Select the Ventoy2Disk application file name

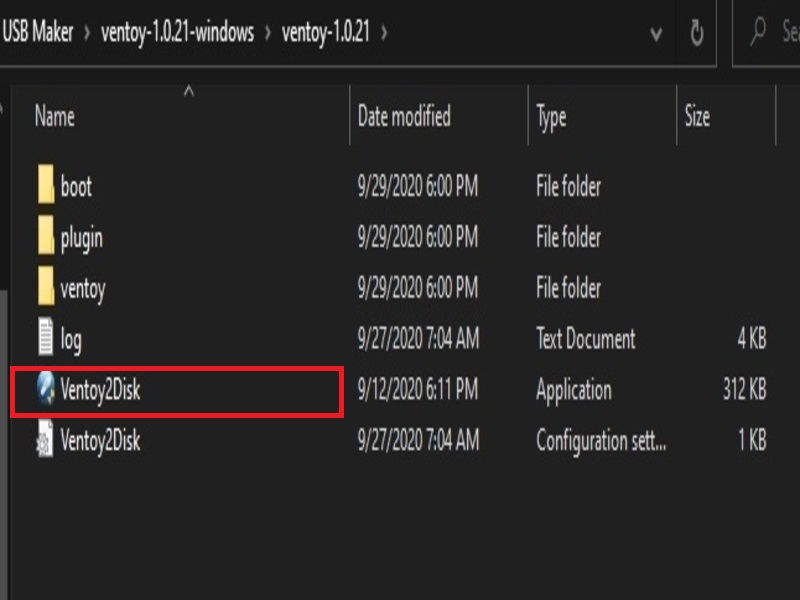tap(100, 390)
